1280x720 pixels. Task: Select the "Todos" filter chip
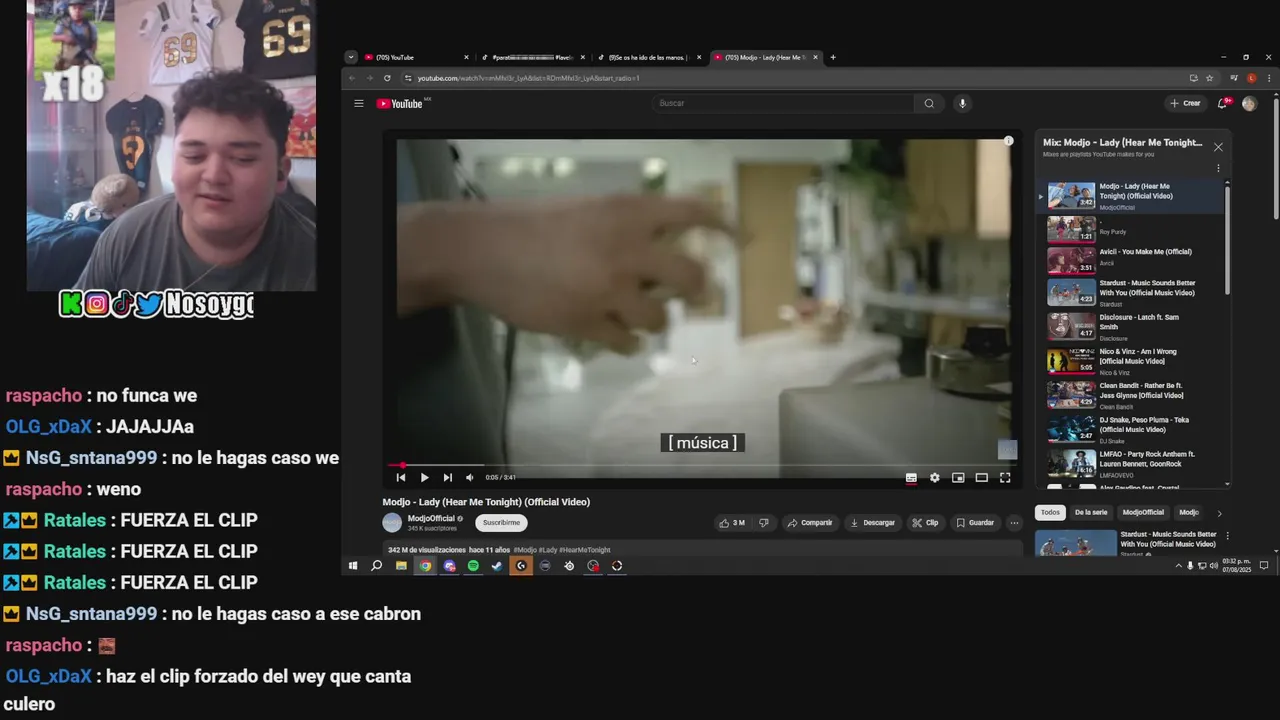pyautogui.click(x=1050, y=513)
